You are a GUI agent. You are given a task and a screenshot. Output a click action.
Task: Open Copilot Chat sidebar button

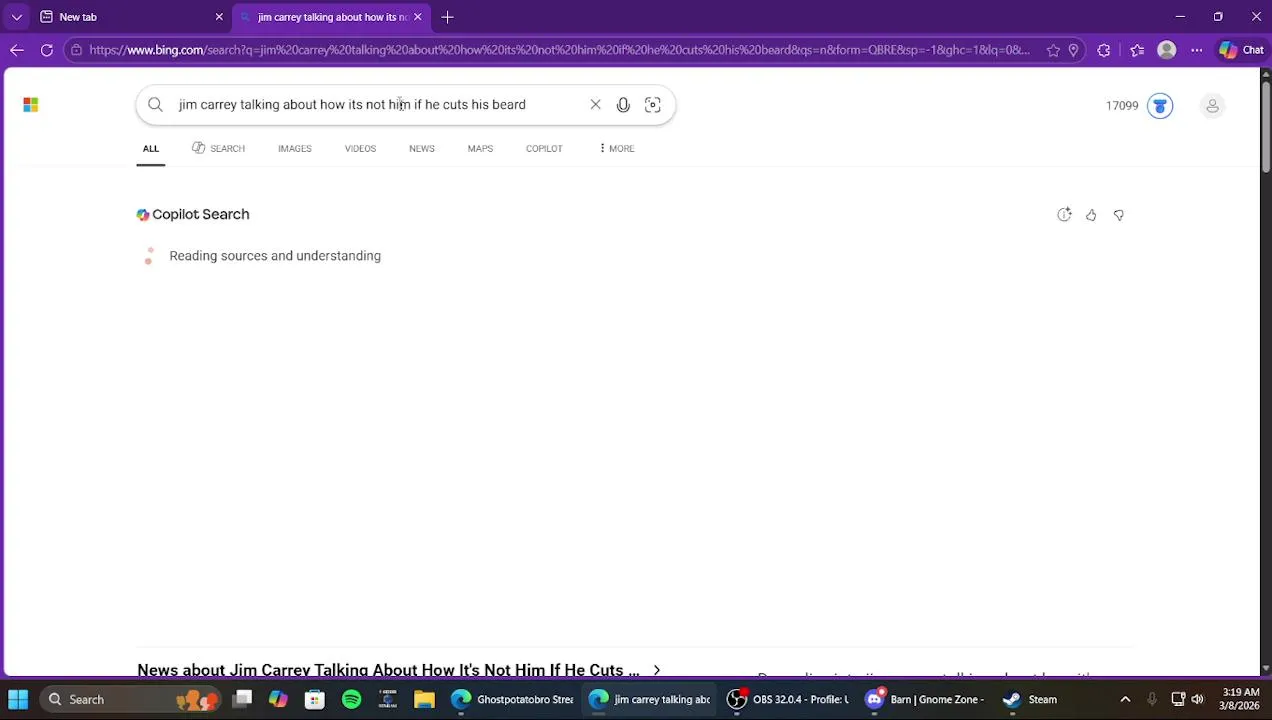coord(1241,50)
